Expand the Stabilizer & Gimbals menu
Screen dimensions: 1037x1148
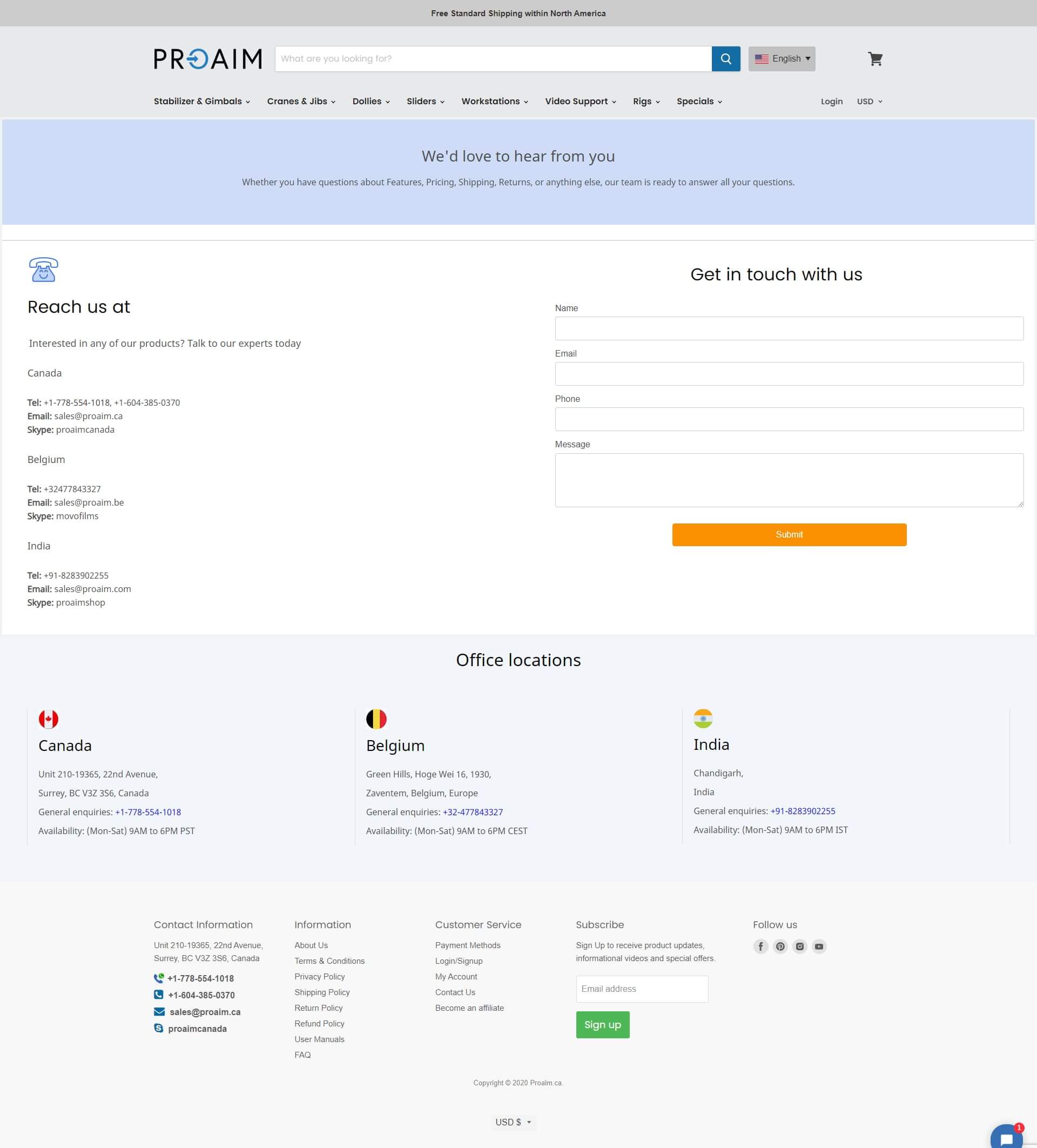201,102
